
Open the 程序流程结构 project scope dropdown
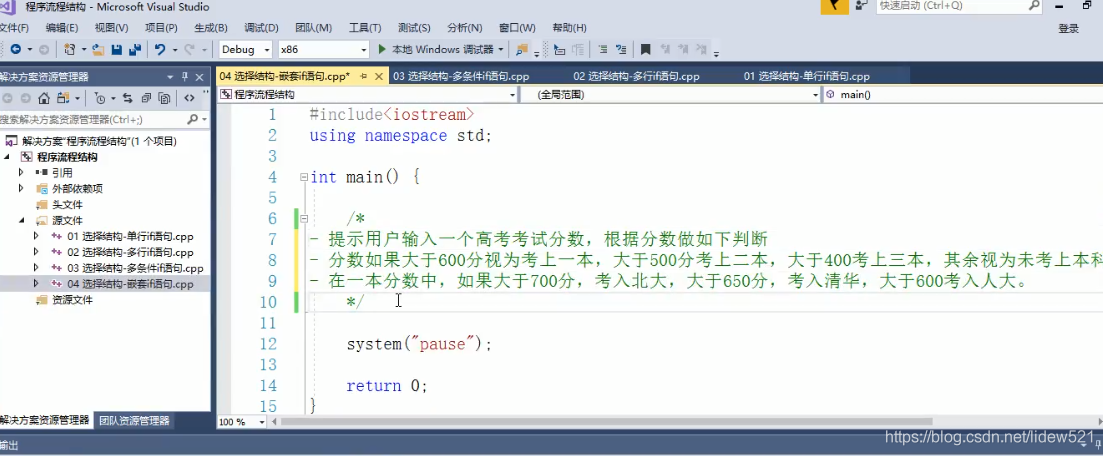click(512, 94)
